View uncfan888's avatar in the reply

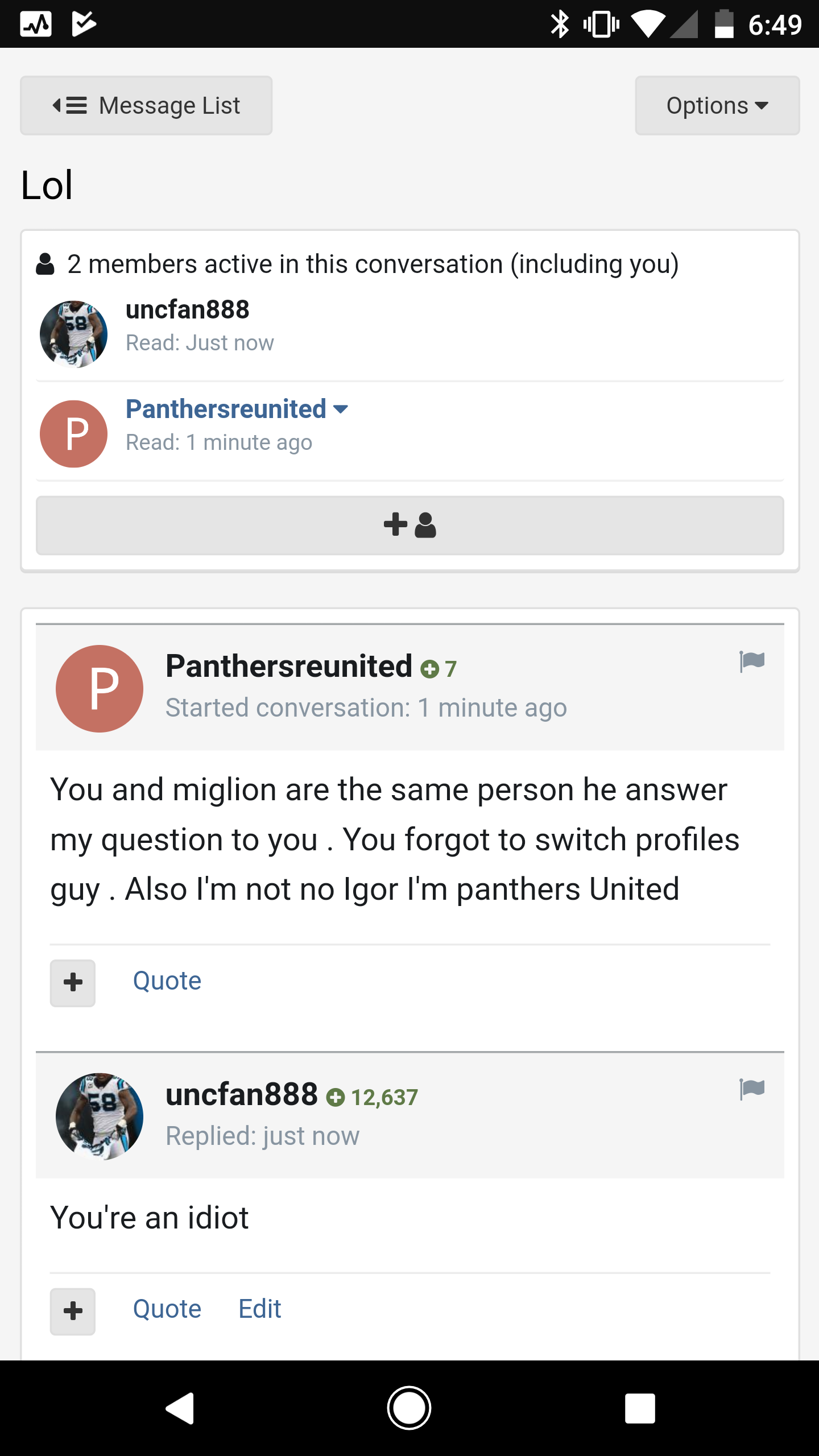click(x=100, y=1116)
